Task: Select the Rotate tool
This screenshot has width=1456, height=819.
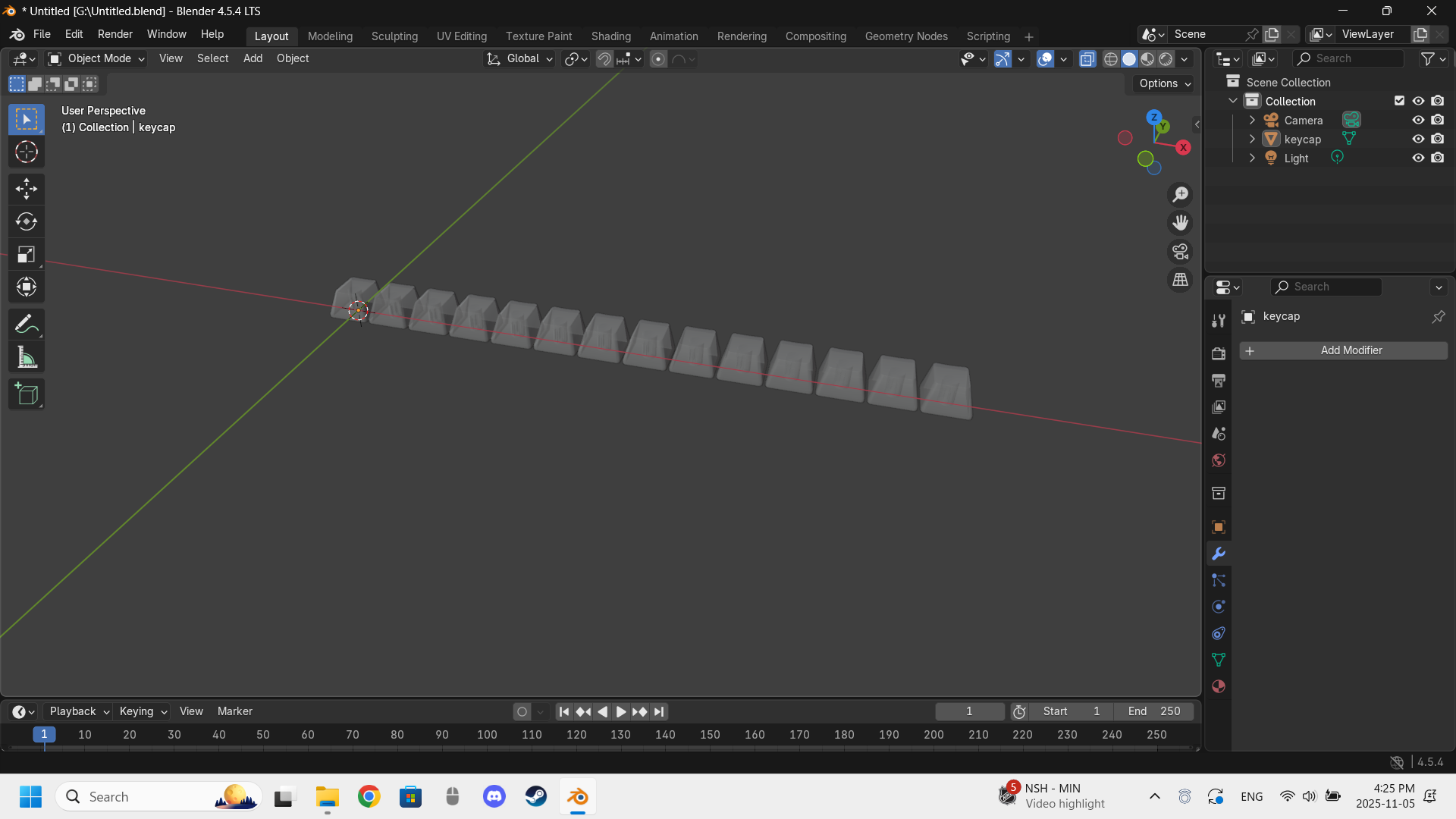Action: [x=27, y=221]
